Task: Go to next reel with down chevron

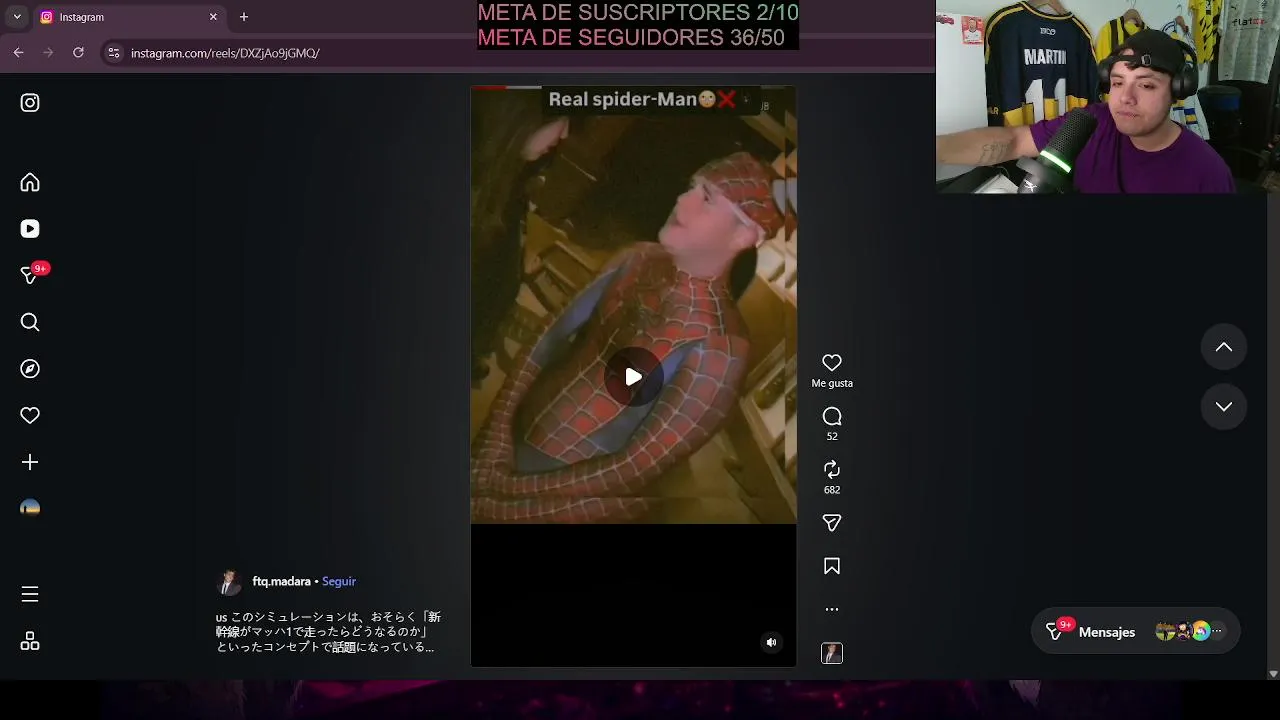Action: tap(1224, 406)
